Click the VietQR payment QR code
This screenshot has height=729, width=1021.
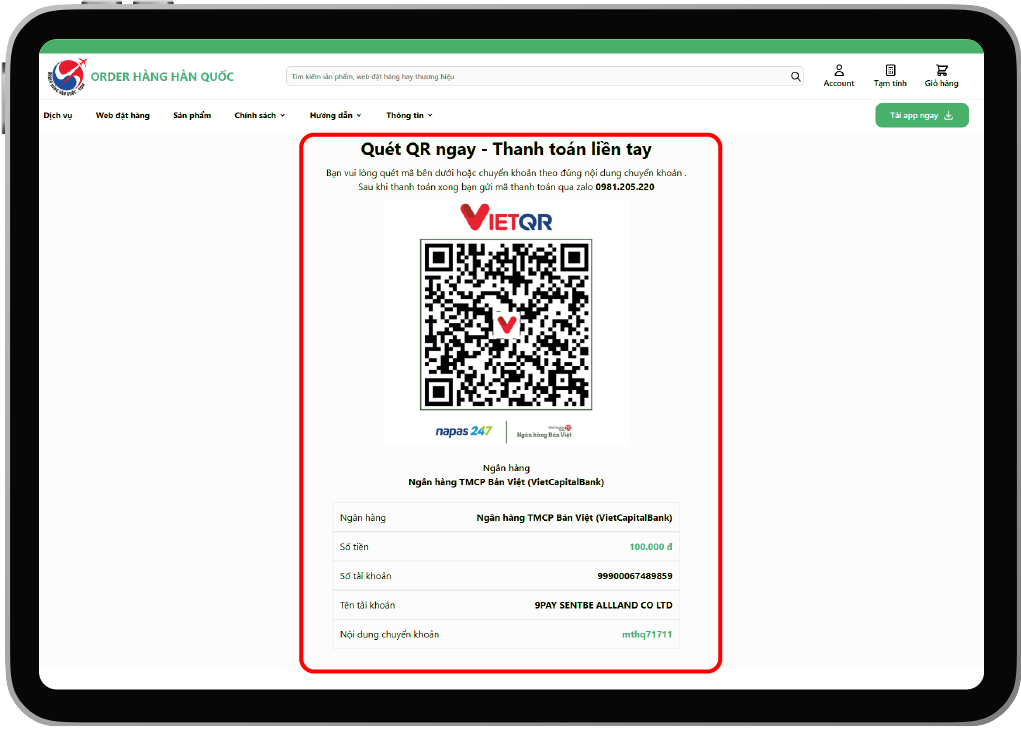[506, 325]
